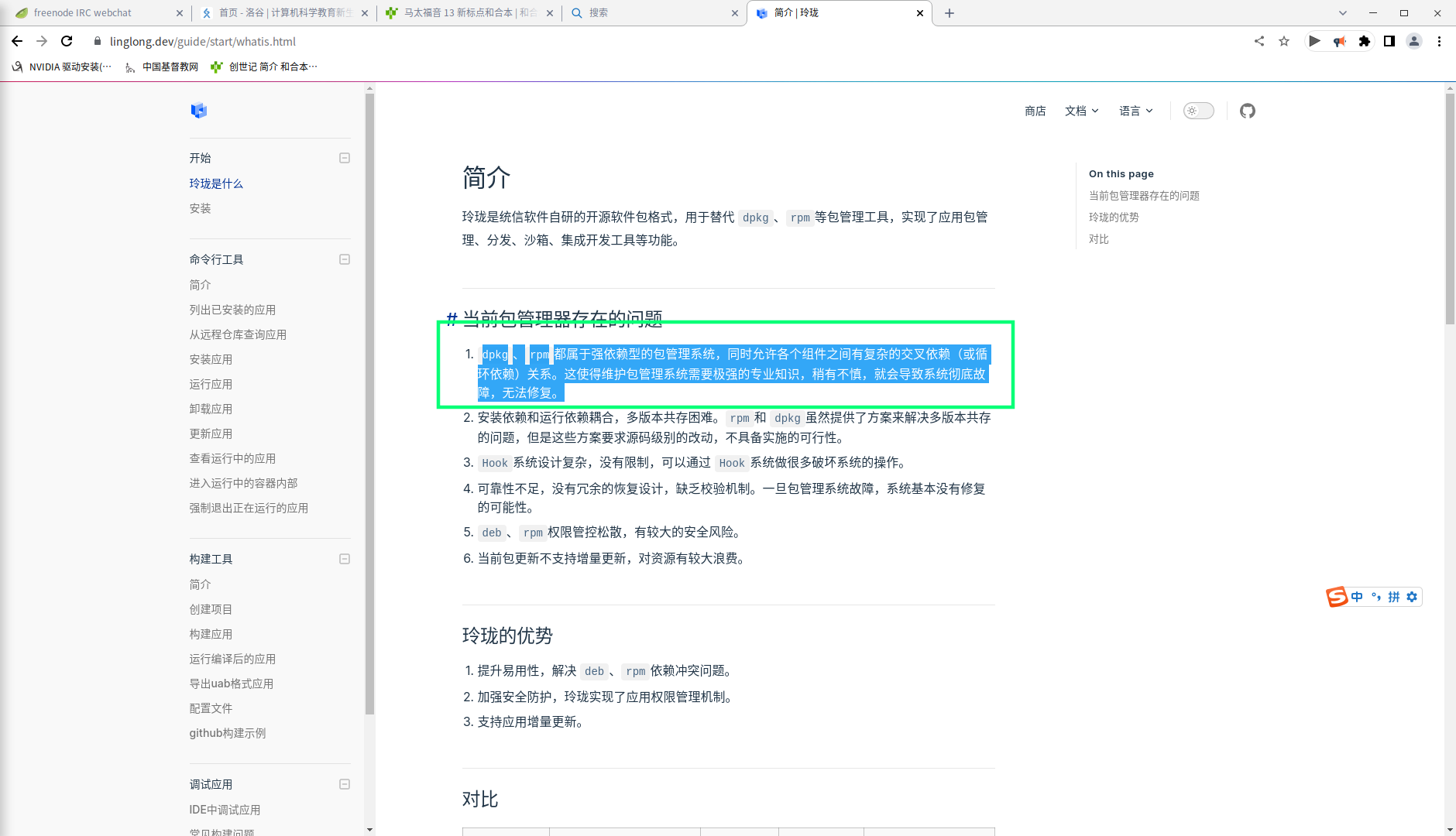Viewport: 1456px width, 836px height.
Task: Open the Sogou input method settings gear
Action: click(1412, 597)
